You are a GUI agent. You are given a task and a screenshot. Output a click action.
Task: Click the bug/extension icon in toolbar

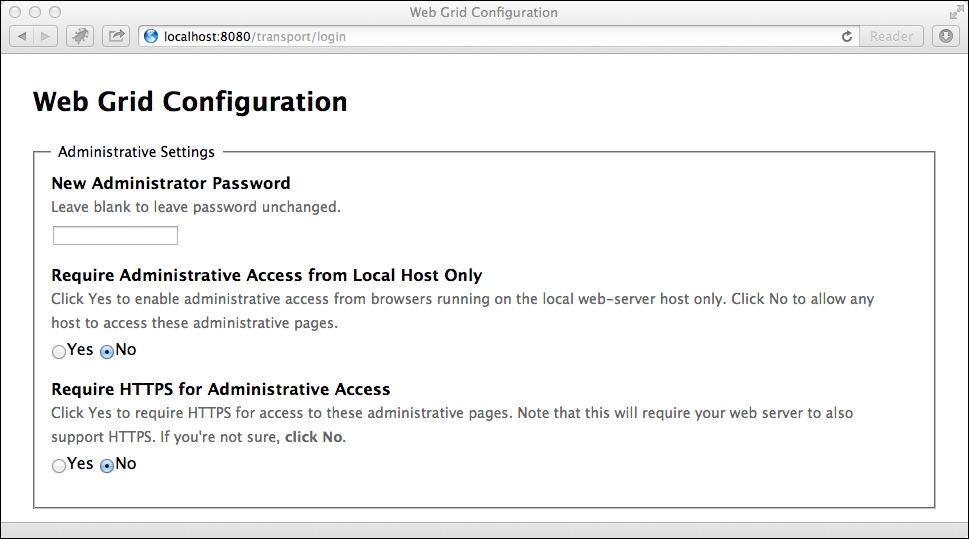tap(80, 36)
